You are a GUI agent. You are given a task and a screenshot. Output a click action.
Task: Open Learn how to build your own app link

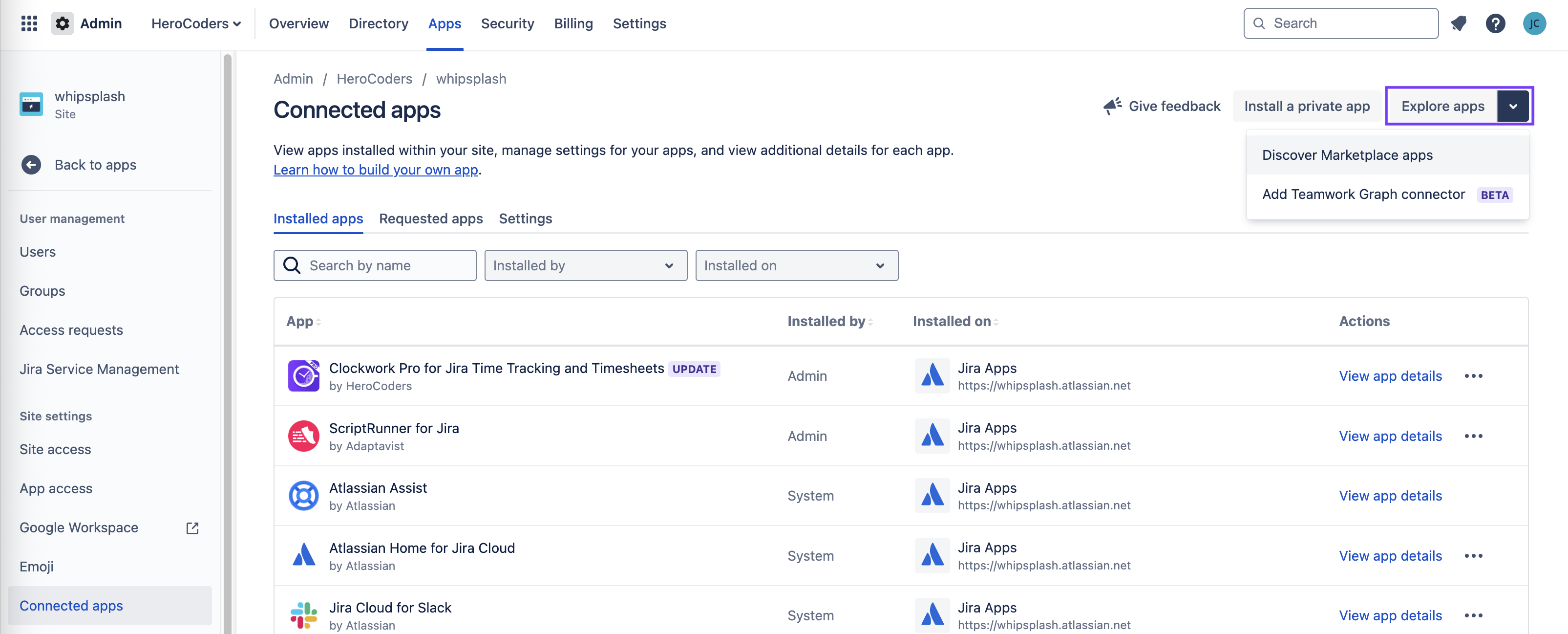(375, 170)
